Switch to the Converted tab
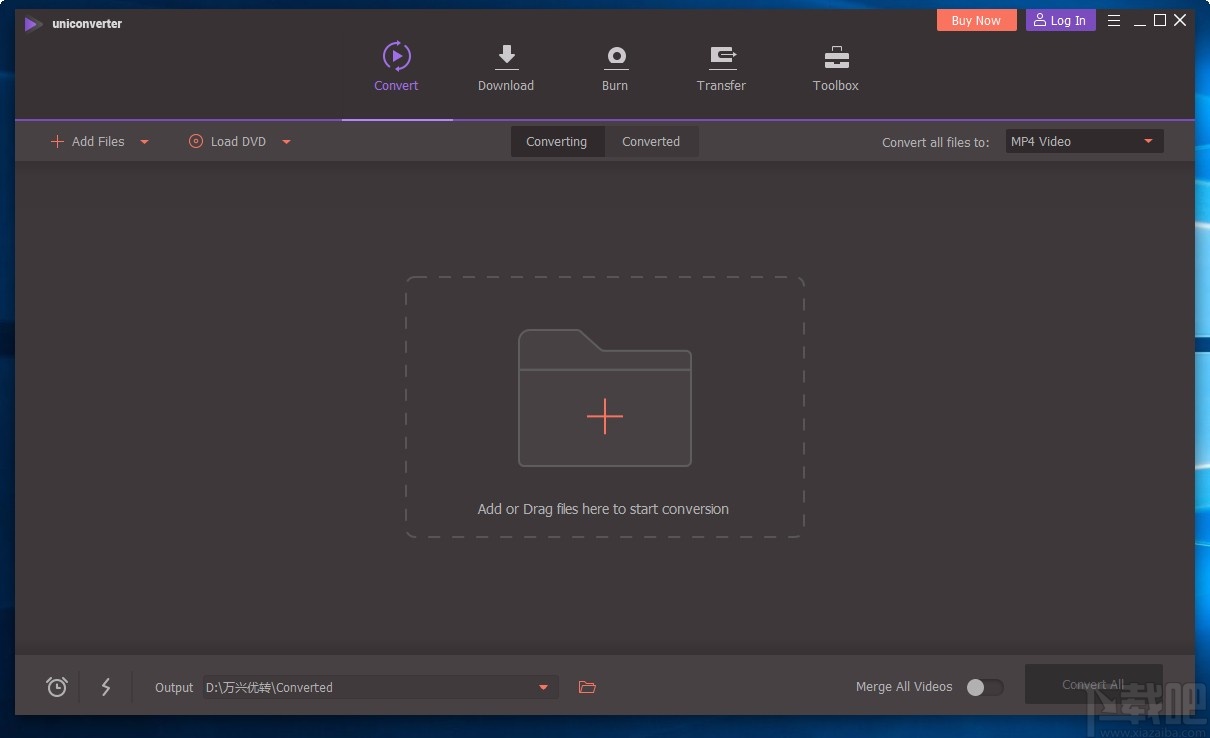 pyautogui.click(x=651, y=141)
